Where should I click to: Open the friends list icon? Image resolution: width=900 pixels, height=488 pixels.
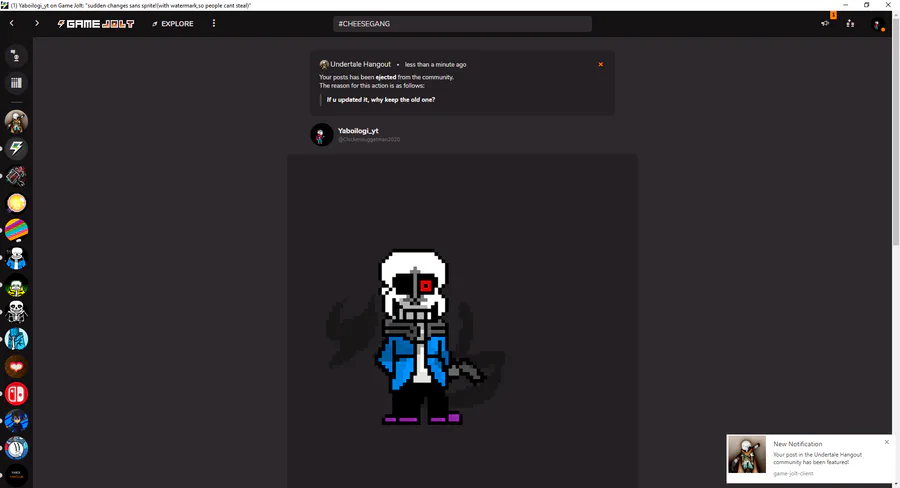850,24
